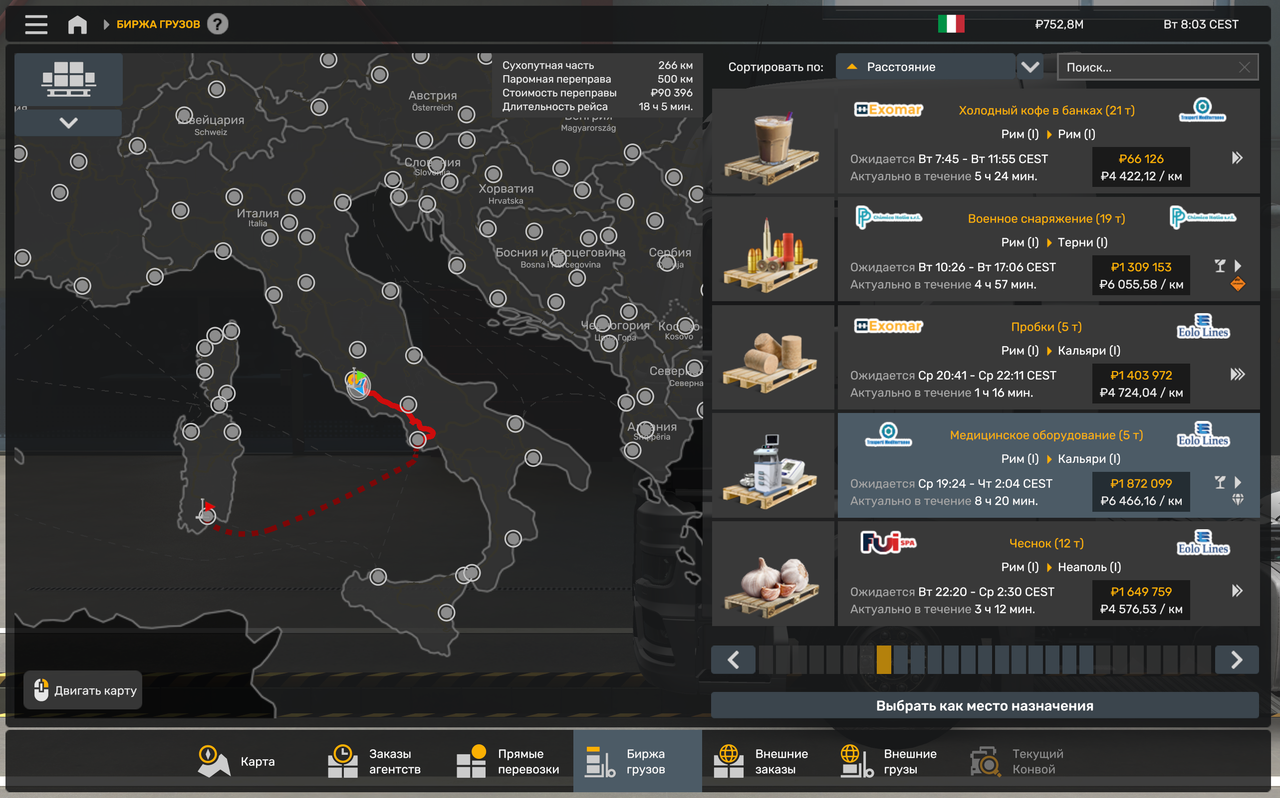Open the Заказы агентств tab

(x=375, y=762)
